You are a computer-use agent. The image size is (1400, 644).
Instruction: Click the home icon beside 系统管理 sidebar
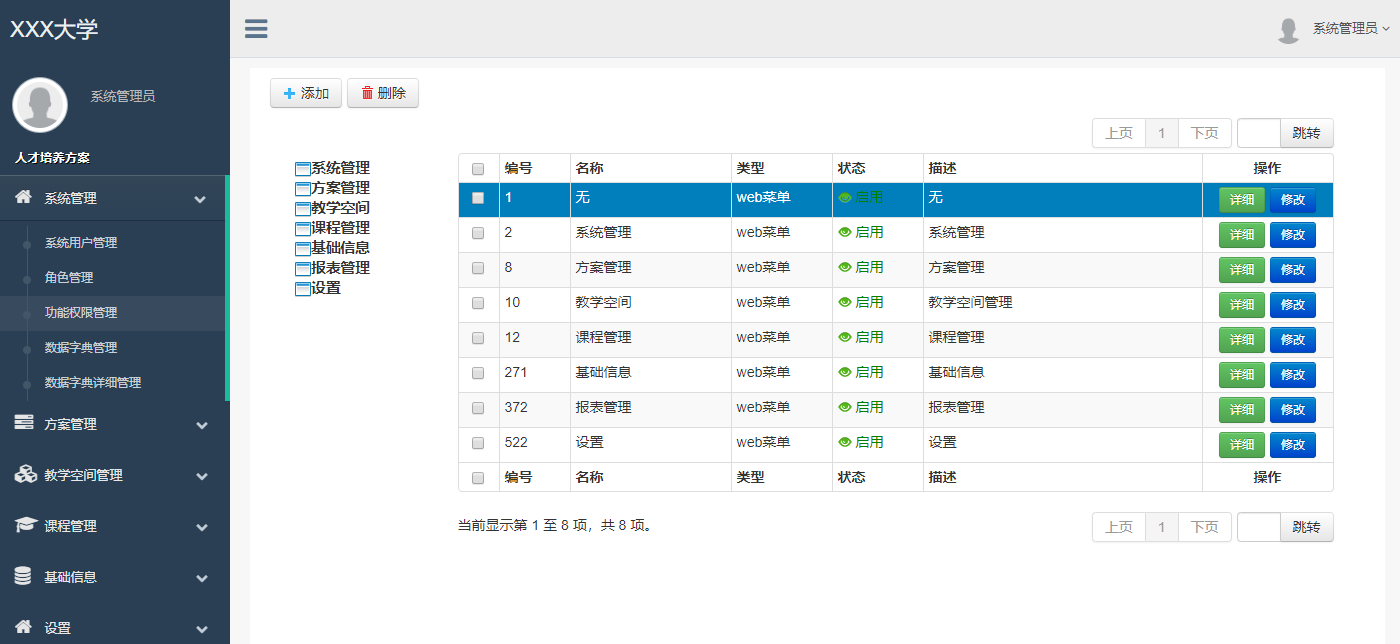[24, 197]
